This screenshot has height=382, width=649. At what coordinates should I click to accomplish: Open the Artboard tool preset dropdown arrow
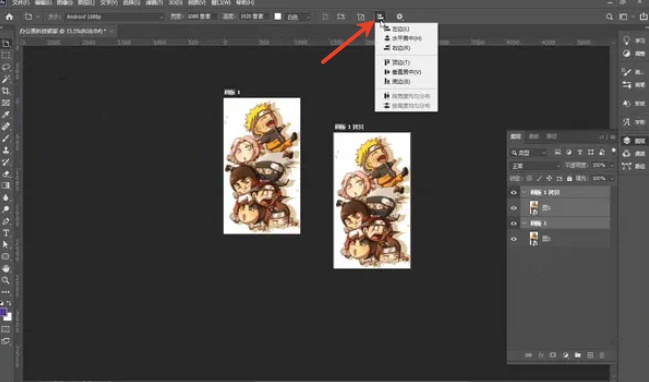pyautogui.click(x=38, y=17)
